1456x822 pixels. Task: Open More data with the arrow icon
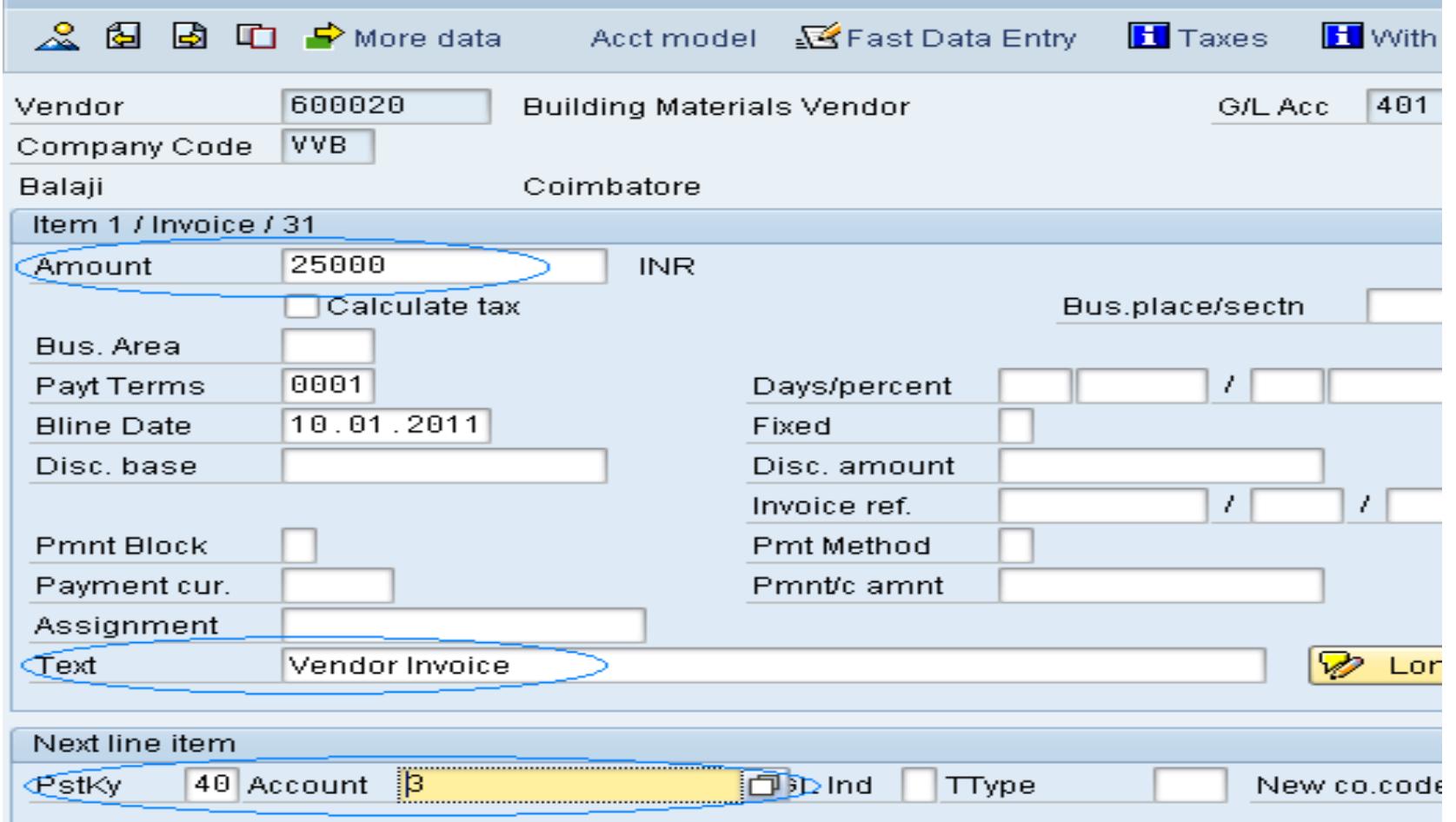(403, 38)
